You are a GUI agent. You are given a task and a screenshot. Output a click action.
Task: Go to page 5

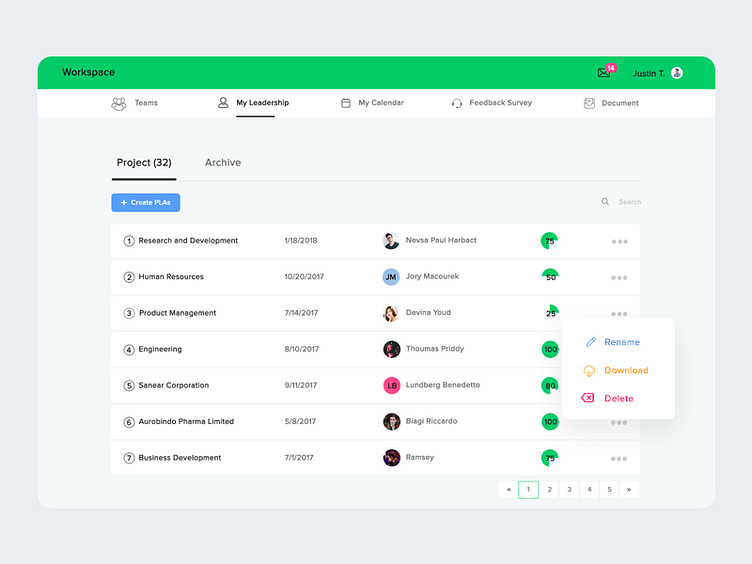pos(610,490)
